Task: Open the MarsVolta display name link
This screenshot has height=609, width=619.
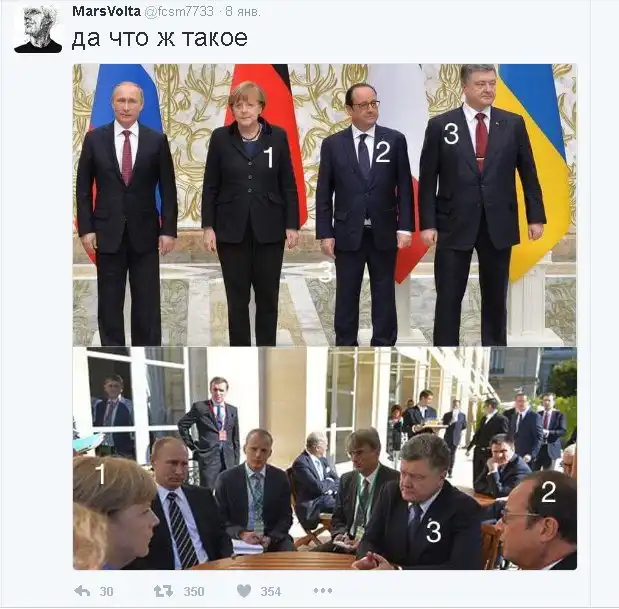Action: [x=106, y=11]
